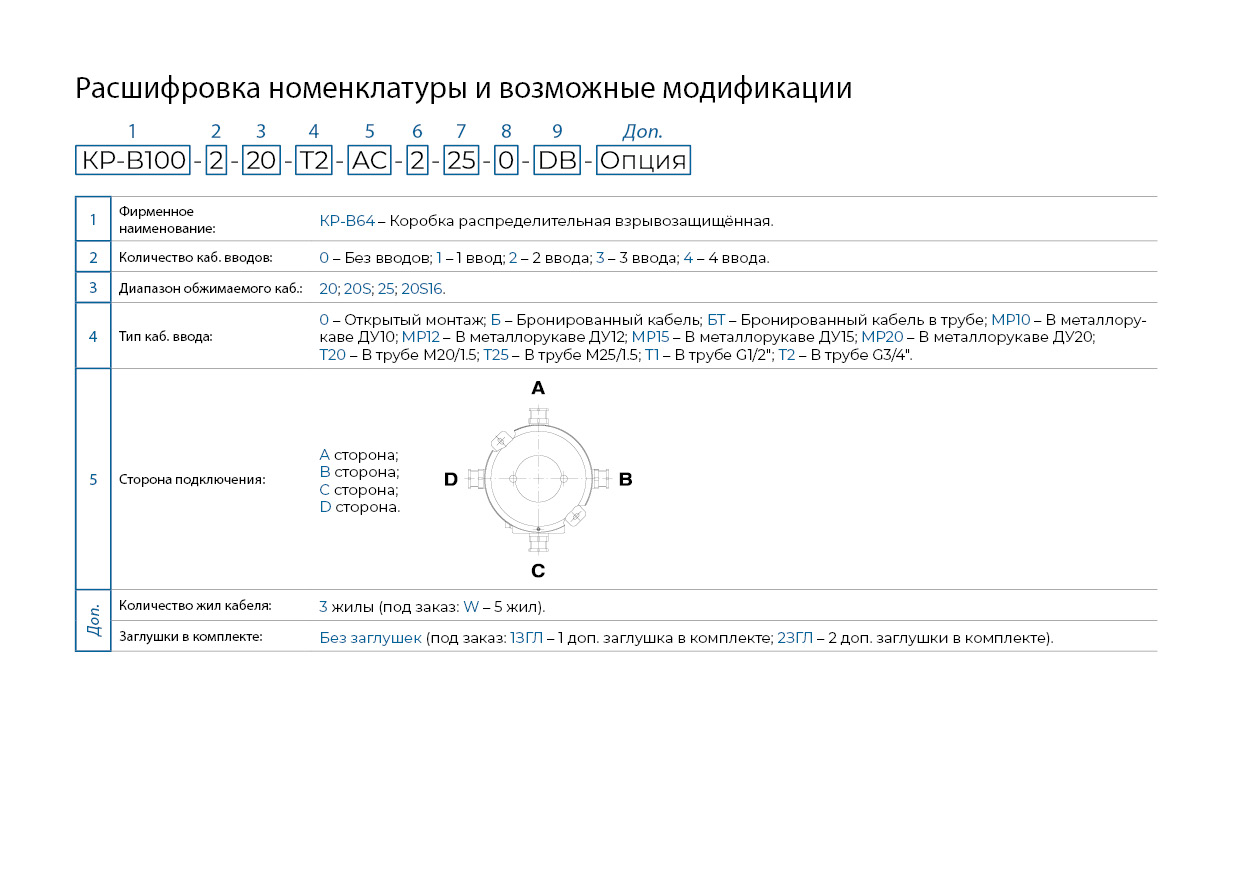Click the blue 'КР-В64' text

[347, 221]
